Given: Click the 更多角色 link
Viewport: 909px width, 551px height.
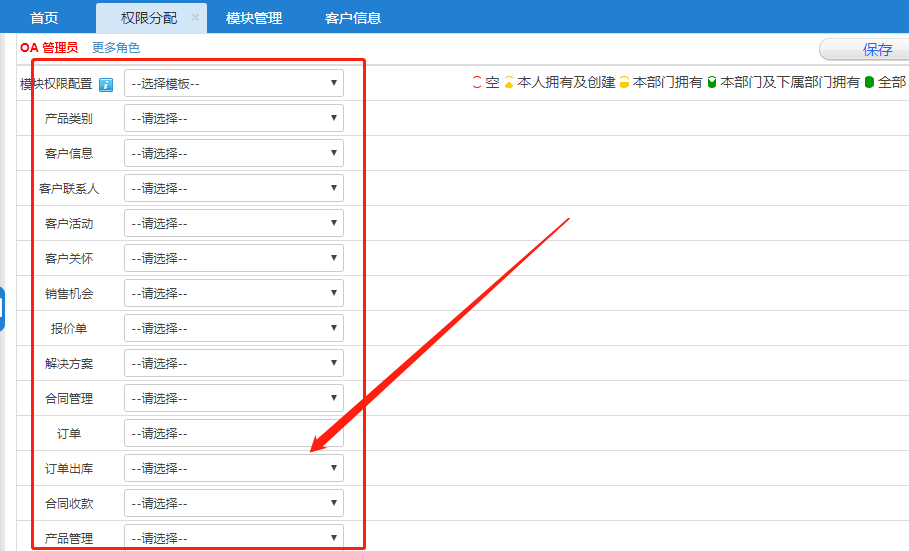Looking at the screenshot, I should coord(116,48).
